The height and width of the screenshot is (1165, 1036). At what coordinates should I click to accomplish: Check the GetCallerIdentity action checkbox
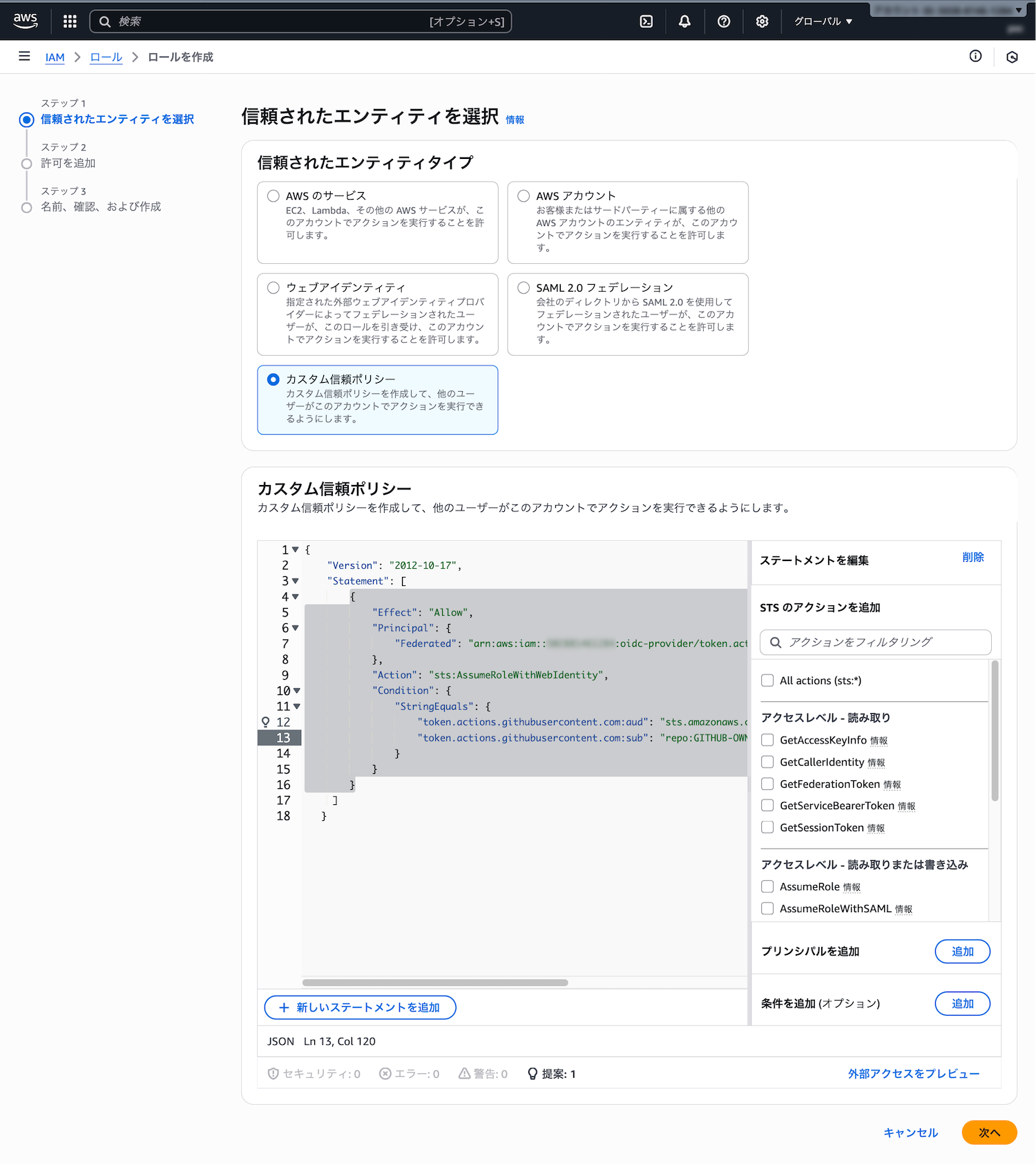pos(767,762)
